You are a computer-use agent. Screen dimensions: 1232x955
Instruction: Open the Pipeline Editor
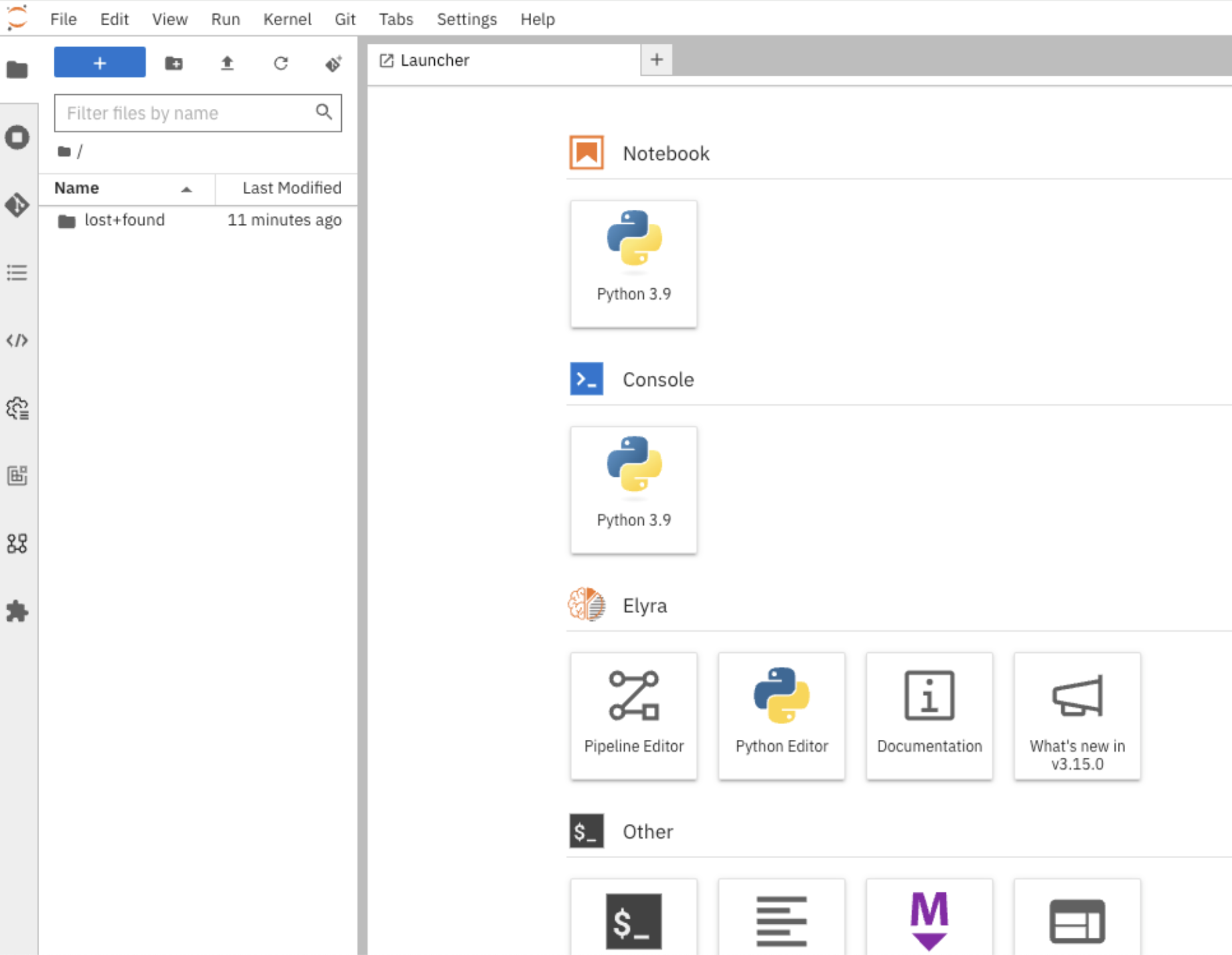(633, 716)
